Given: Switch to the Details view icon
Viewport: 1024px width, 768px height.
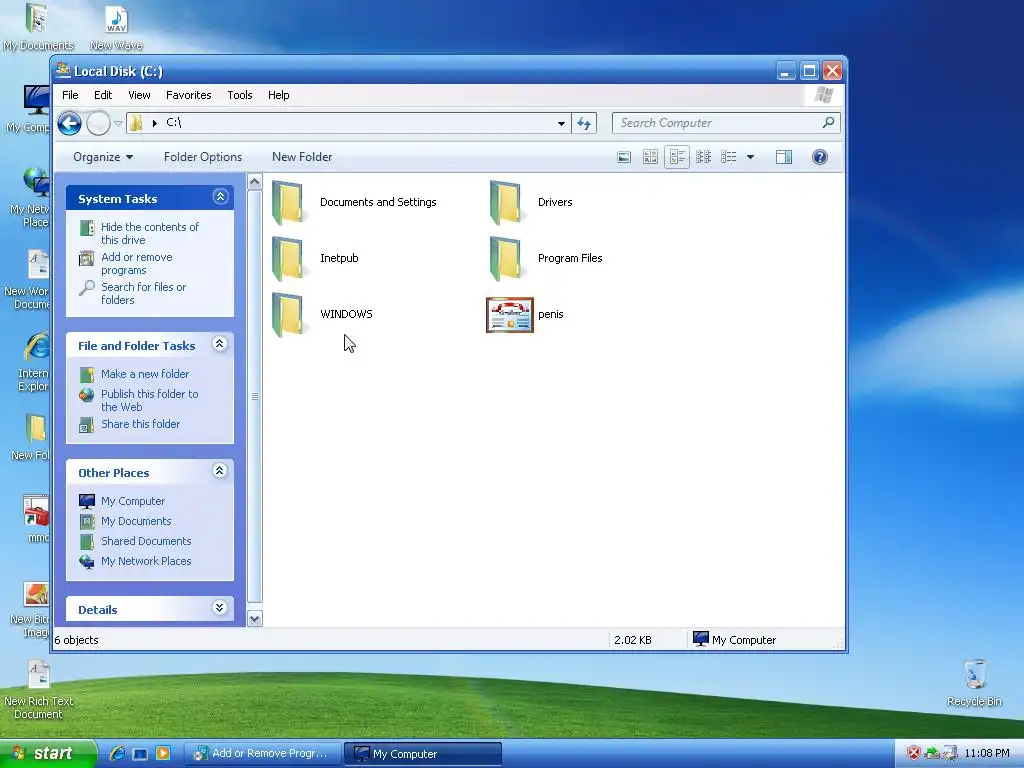Looking at the screenshot, I should [729, 157].
